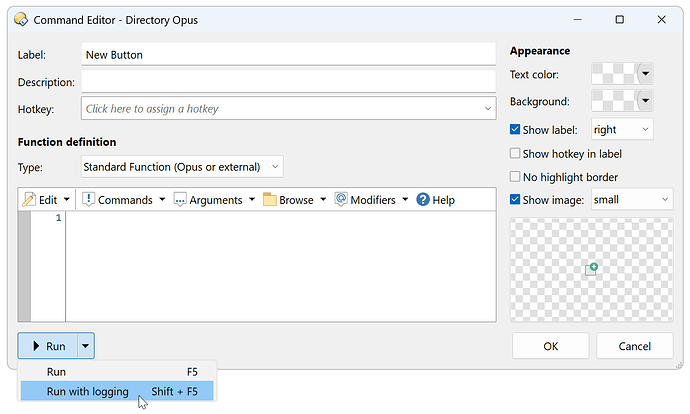The image size is (690, 414).
Task: Maximize the Command Editor window
Action: coord(620,20)
